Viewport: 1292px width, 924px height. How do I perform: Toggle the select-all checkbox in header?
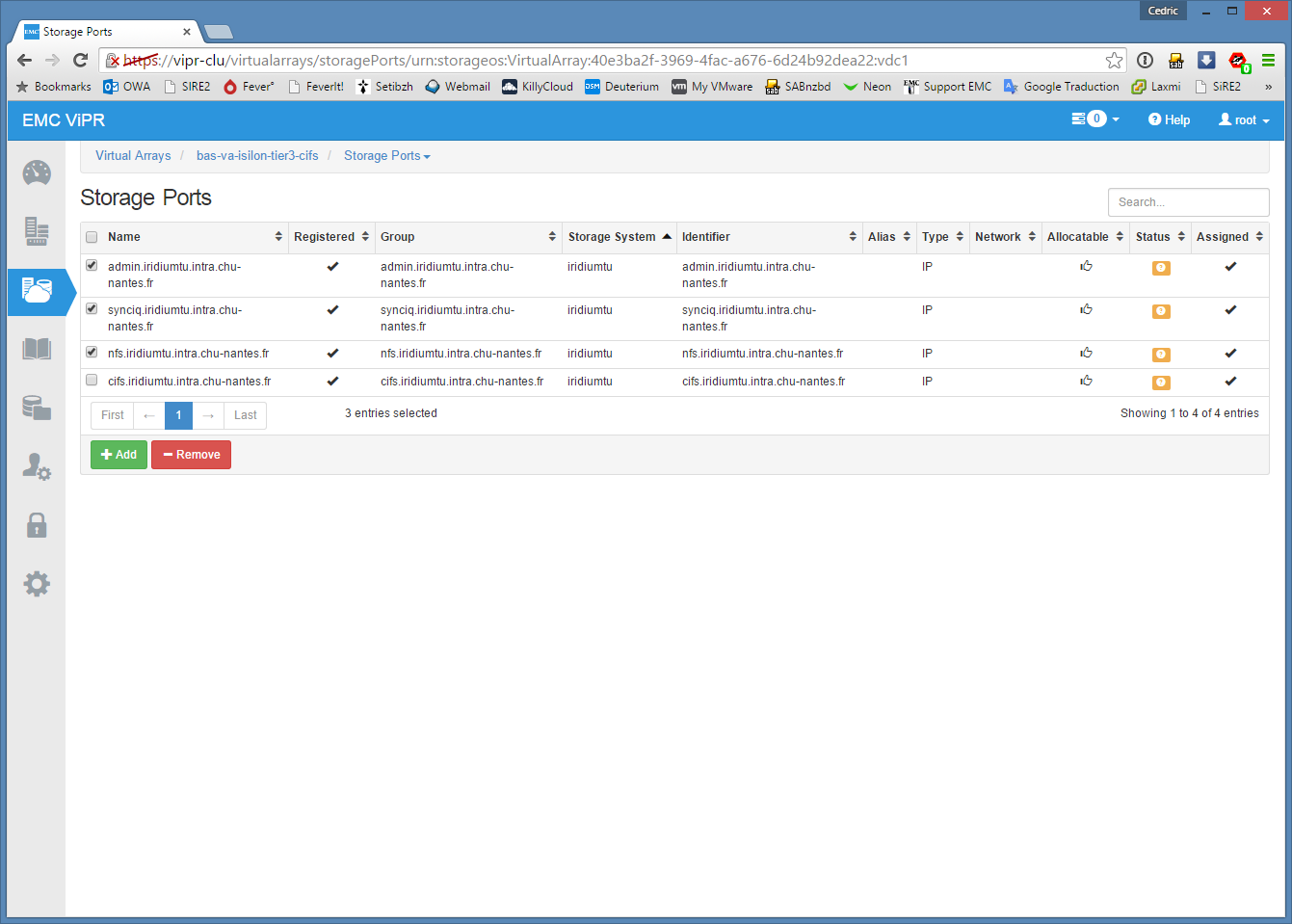[92, 237]
